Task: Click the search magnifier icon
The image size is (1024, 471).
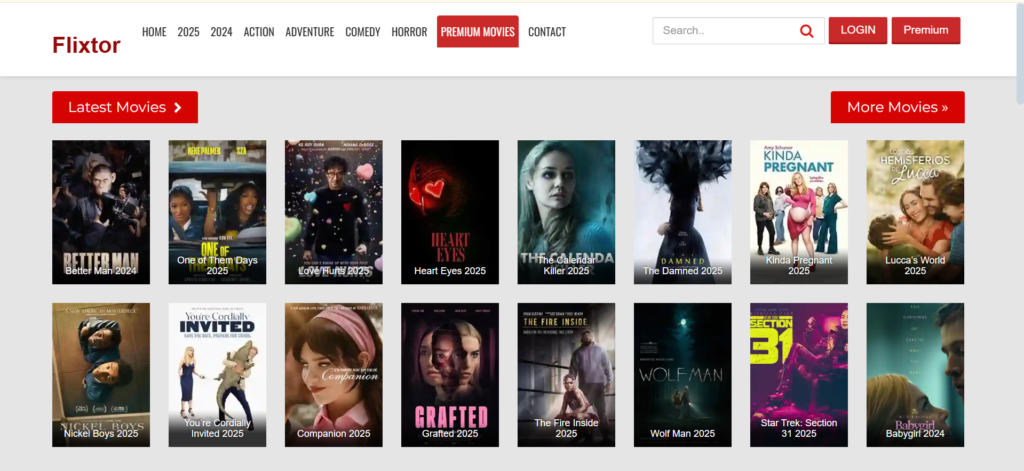Action: point(807,31)
